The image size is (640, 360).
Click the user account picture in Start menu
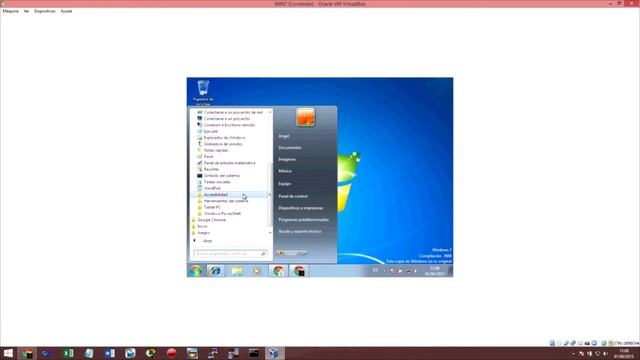[305, 117]
